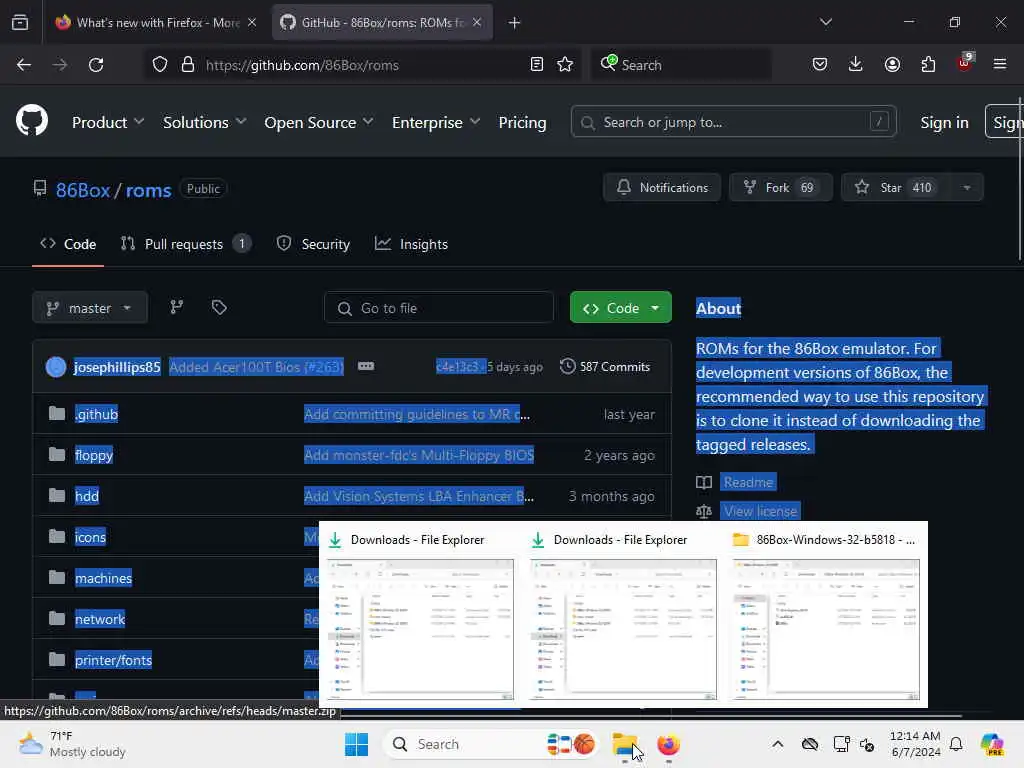Open a new tab with plus button
Viewport: 1024px width, 768px height.
(x=515, y=23)
